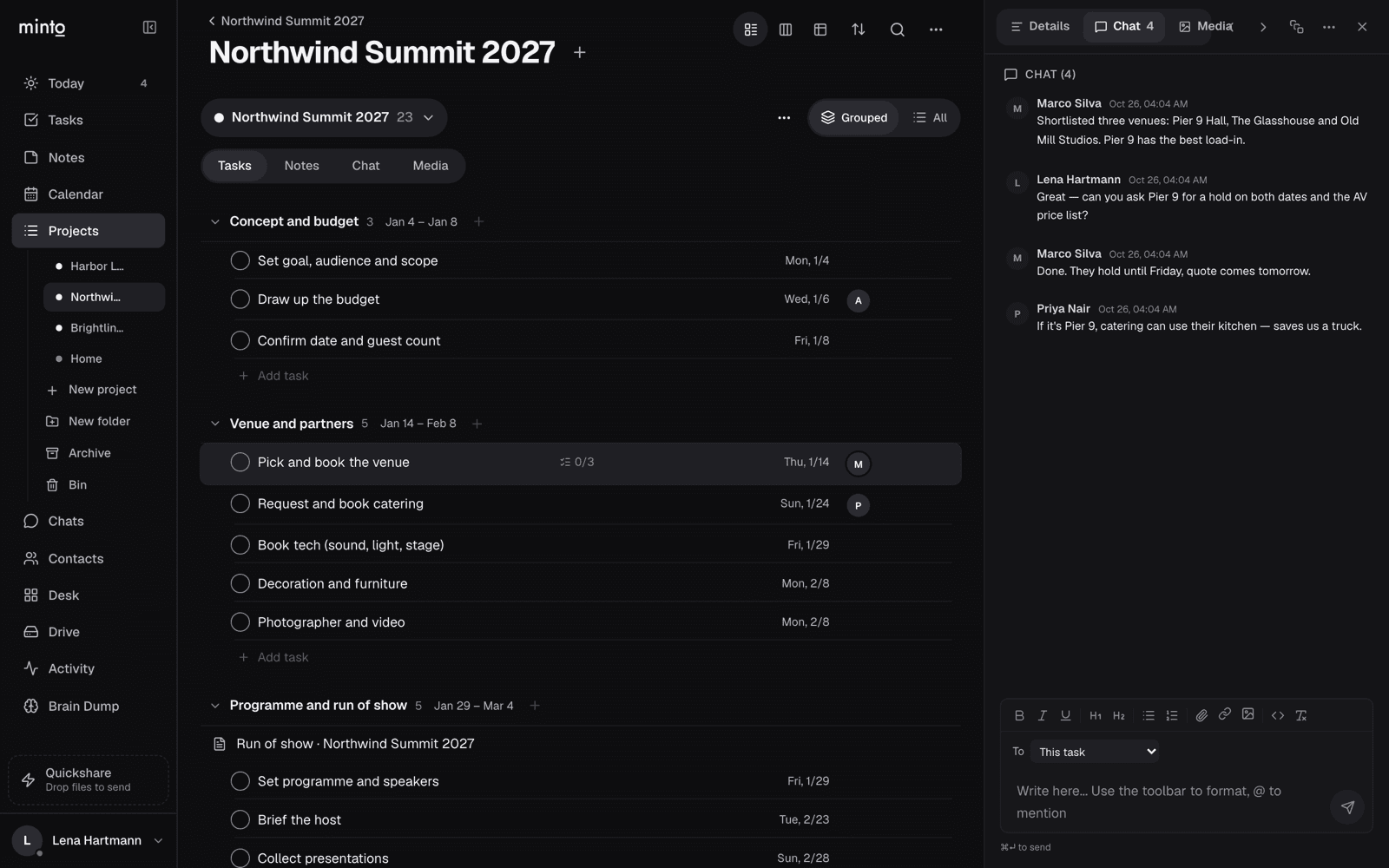Insert an image in chat editor
This screenshot has height=868, width=1389.
(x=1248, y=714)
